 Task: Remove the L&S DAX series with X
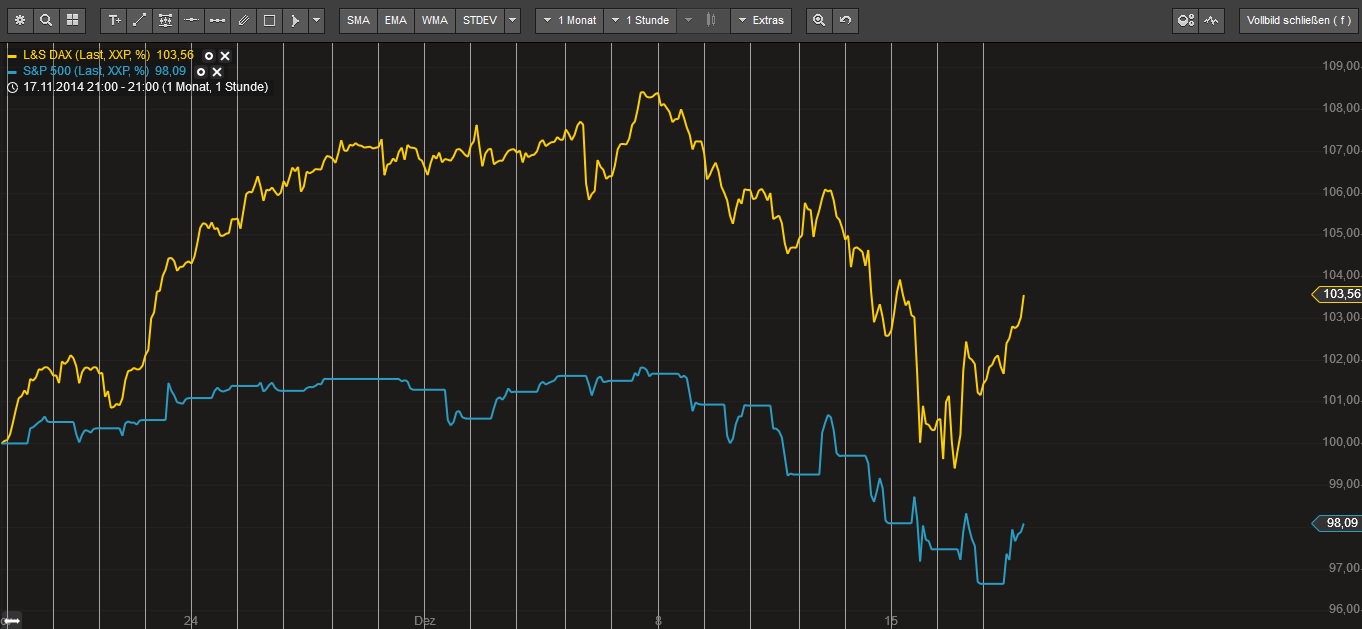click(x=225, y=56)
